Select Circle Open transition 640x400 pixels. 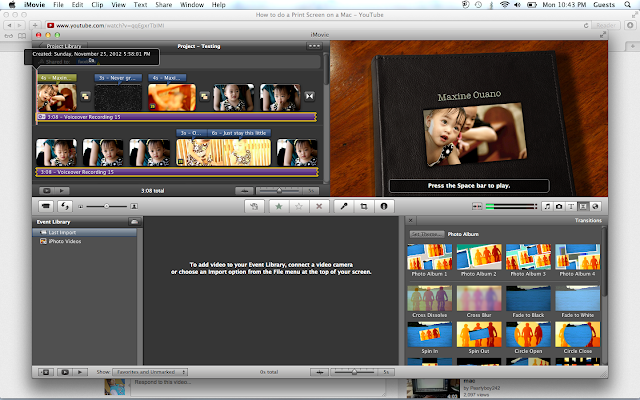point(528,338)
